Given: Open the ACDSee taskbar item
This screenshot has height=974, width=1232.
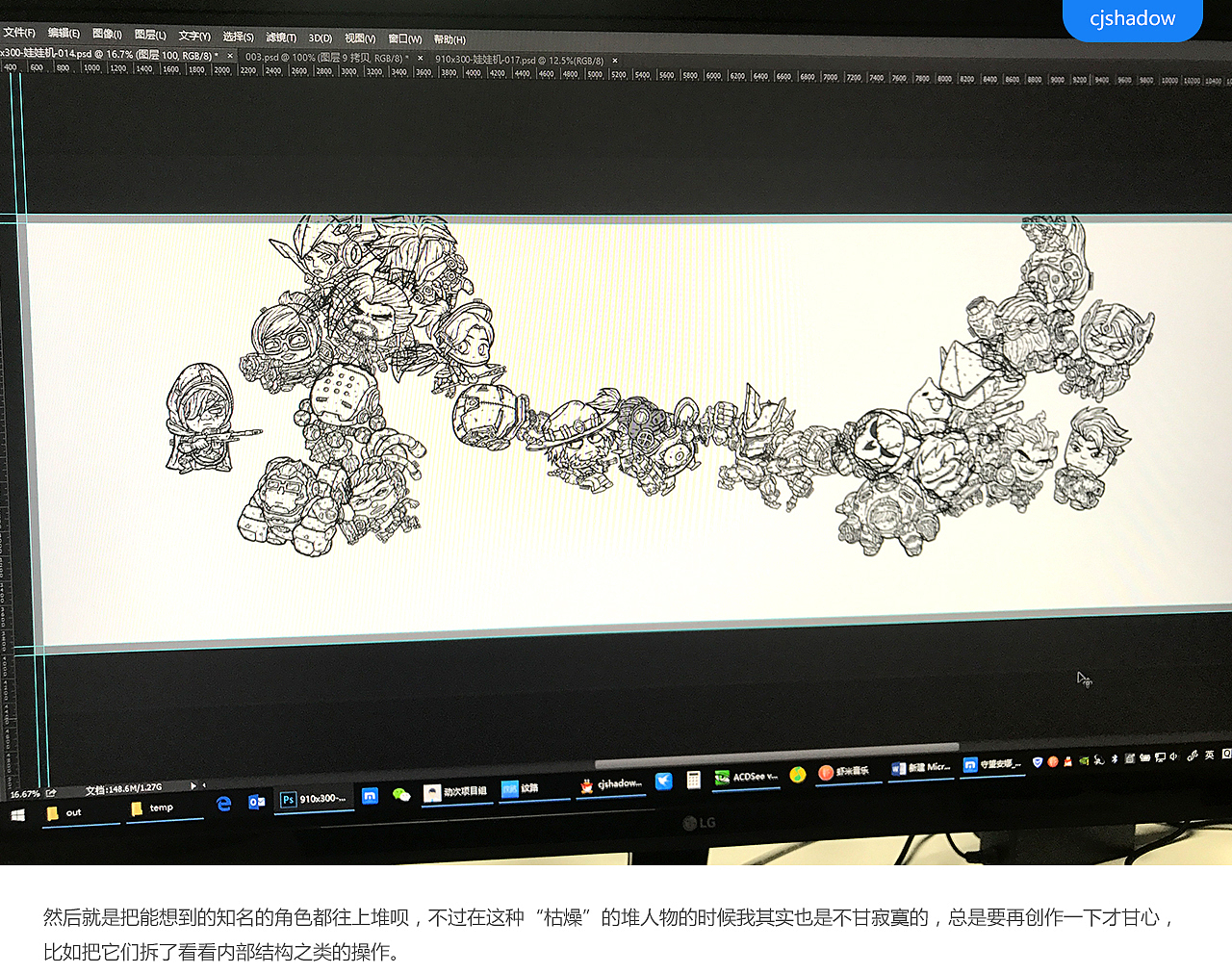Looking at the screenshot, I should click(746, 778).
